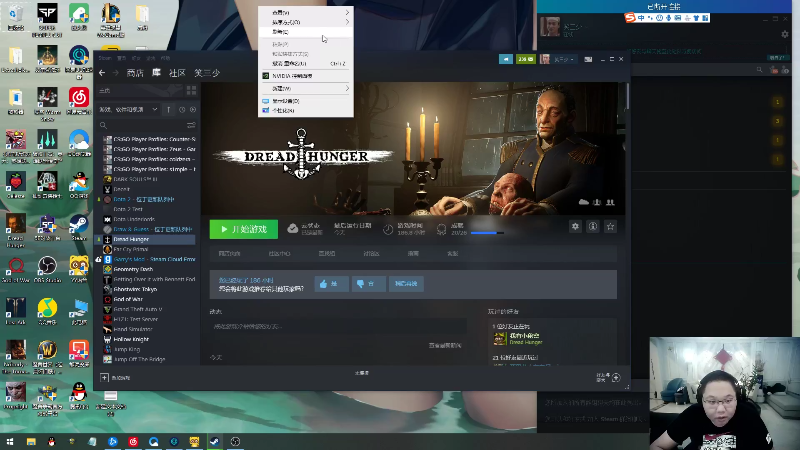Open Dread Hunger game info icon
The height and width of the screenshot is (450, 800).
click(593, 226)
